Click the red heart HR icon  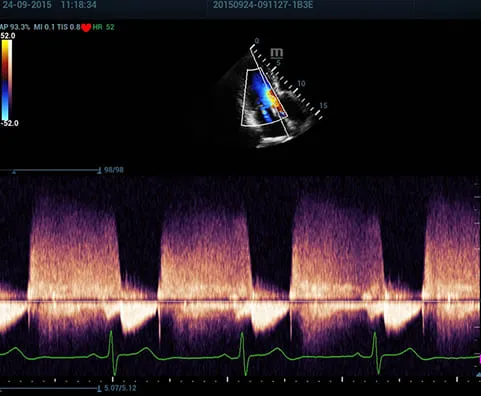coord(86,28)
